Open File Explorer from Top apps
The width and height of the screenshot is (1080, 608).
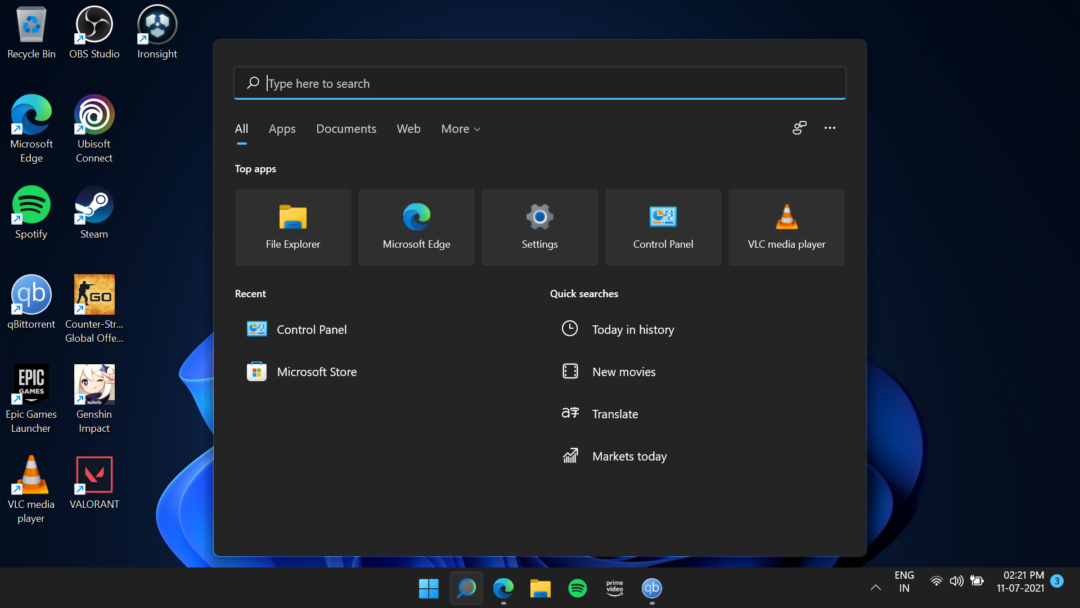tap(293, 227)
